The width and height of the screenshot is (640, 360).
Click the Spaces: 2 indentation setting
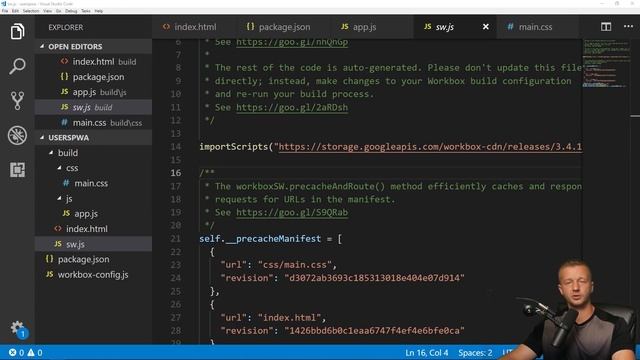pos(475,352)
